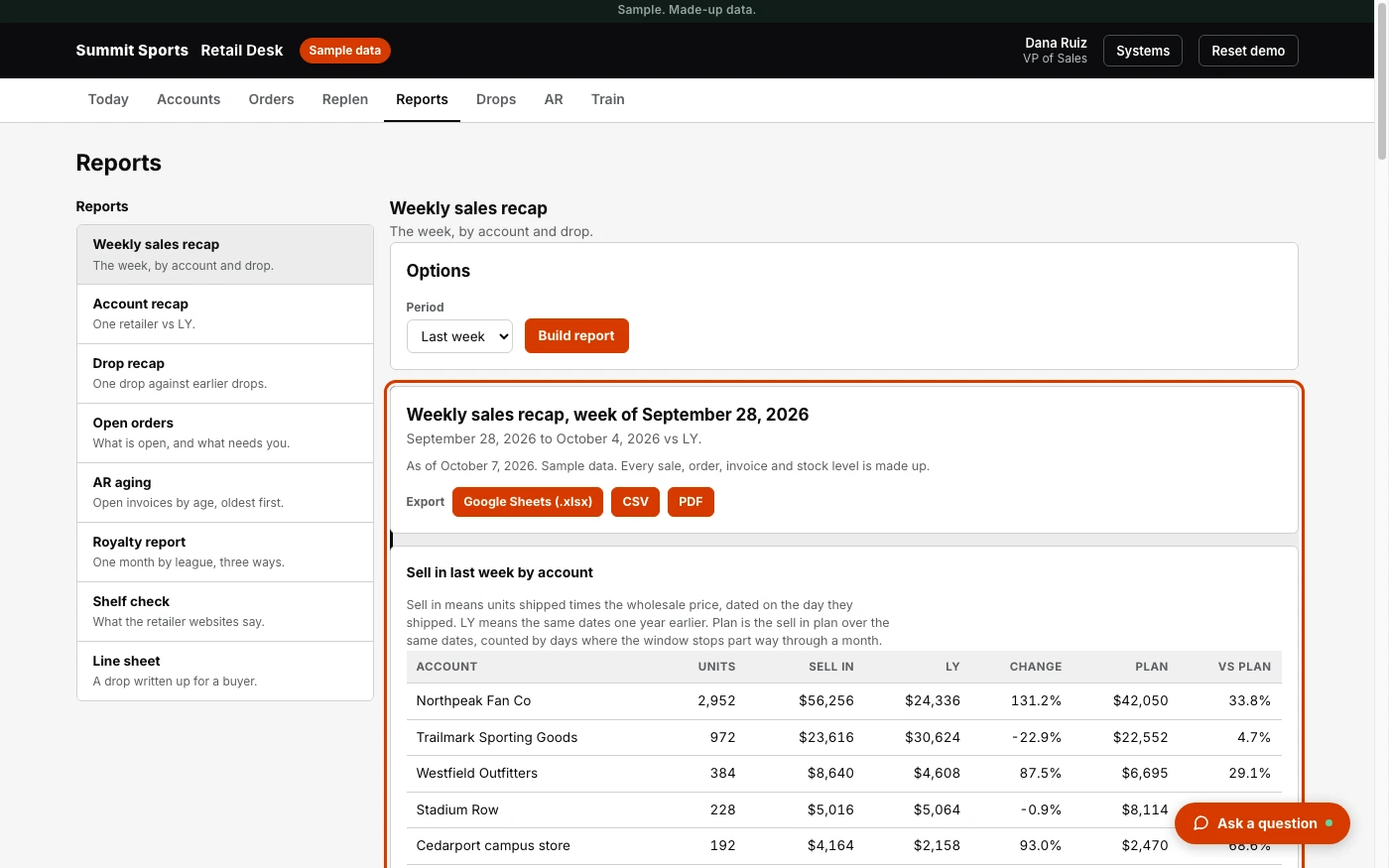The height and width of the screenshot is (868, 1389).
Task: Select the Line sheet report
Action: [x=225, y=672]
